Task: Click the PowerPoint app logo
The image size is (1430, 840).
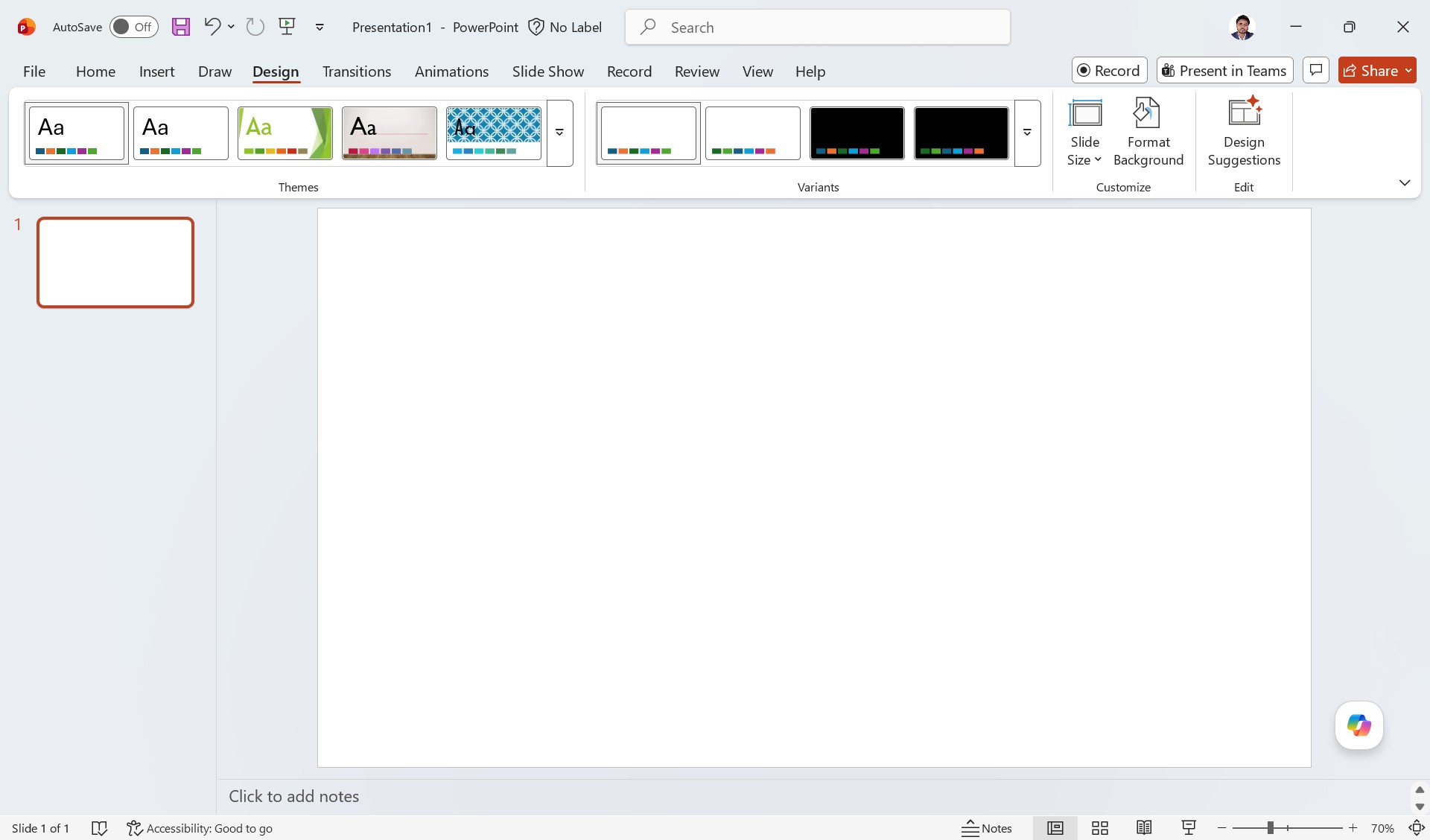Action: click(x=26, y=27)
